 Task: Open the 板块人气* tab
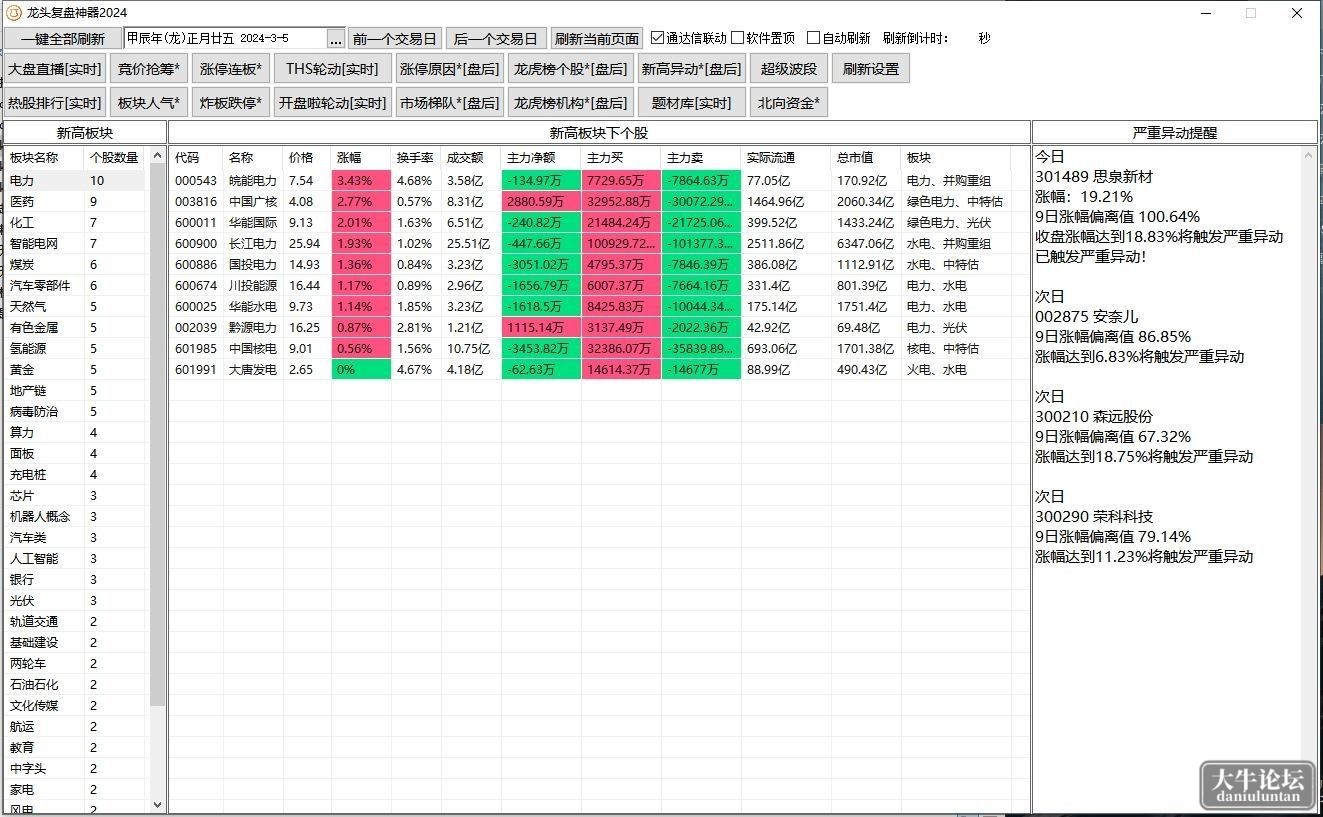tap(149, 102)
